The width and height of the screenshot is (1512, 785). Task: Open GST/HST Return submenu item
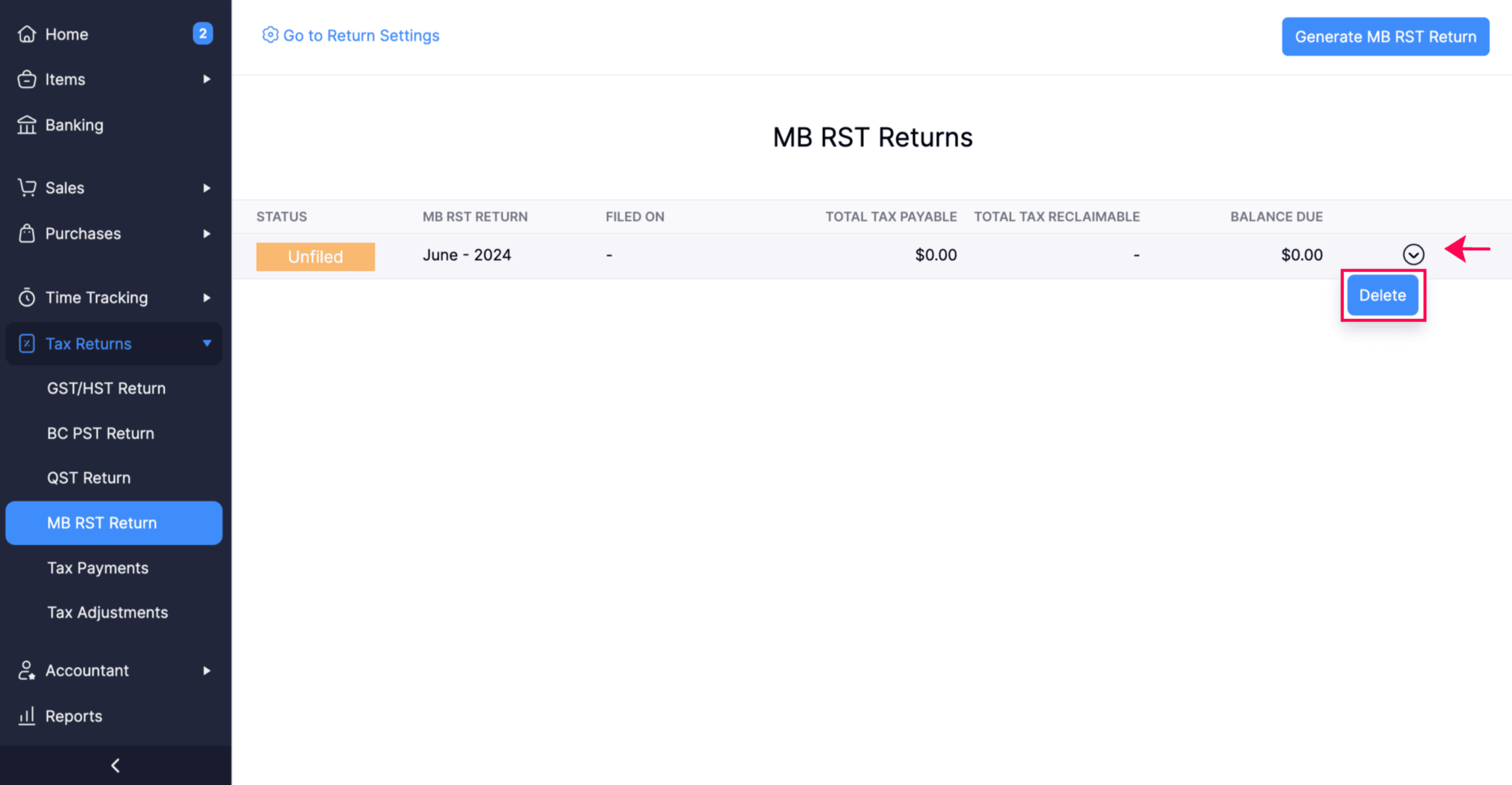tap(106, 388)
